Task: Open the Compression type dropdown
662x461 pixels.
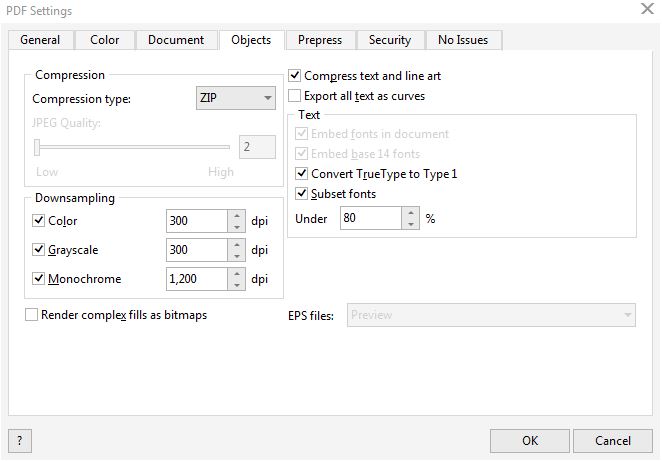Action: 235,98
